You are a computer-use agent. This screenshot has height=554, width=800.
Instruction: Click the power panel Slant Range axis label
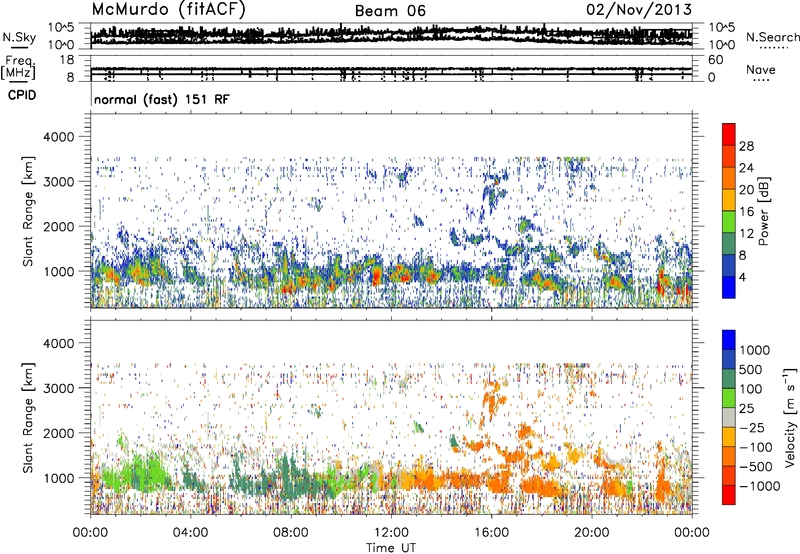tap(28, 211)
